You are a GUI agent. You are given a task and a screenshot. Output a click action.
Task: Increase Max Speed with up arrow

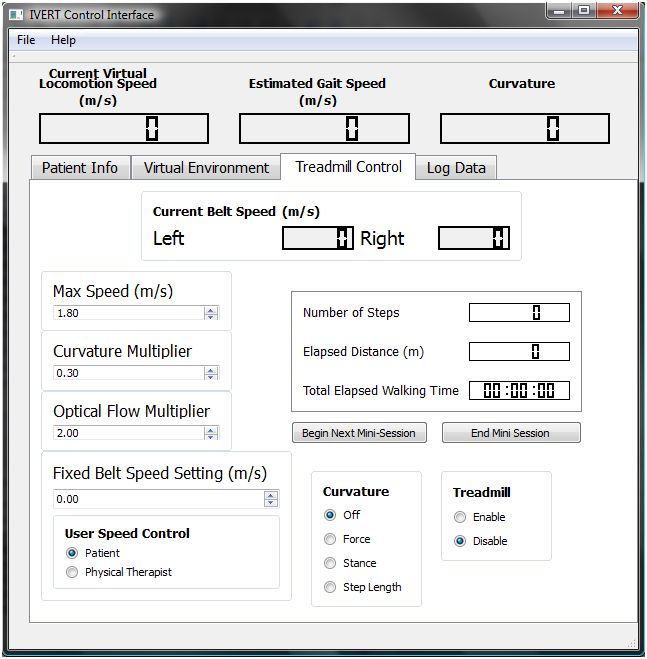[211, 309]
